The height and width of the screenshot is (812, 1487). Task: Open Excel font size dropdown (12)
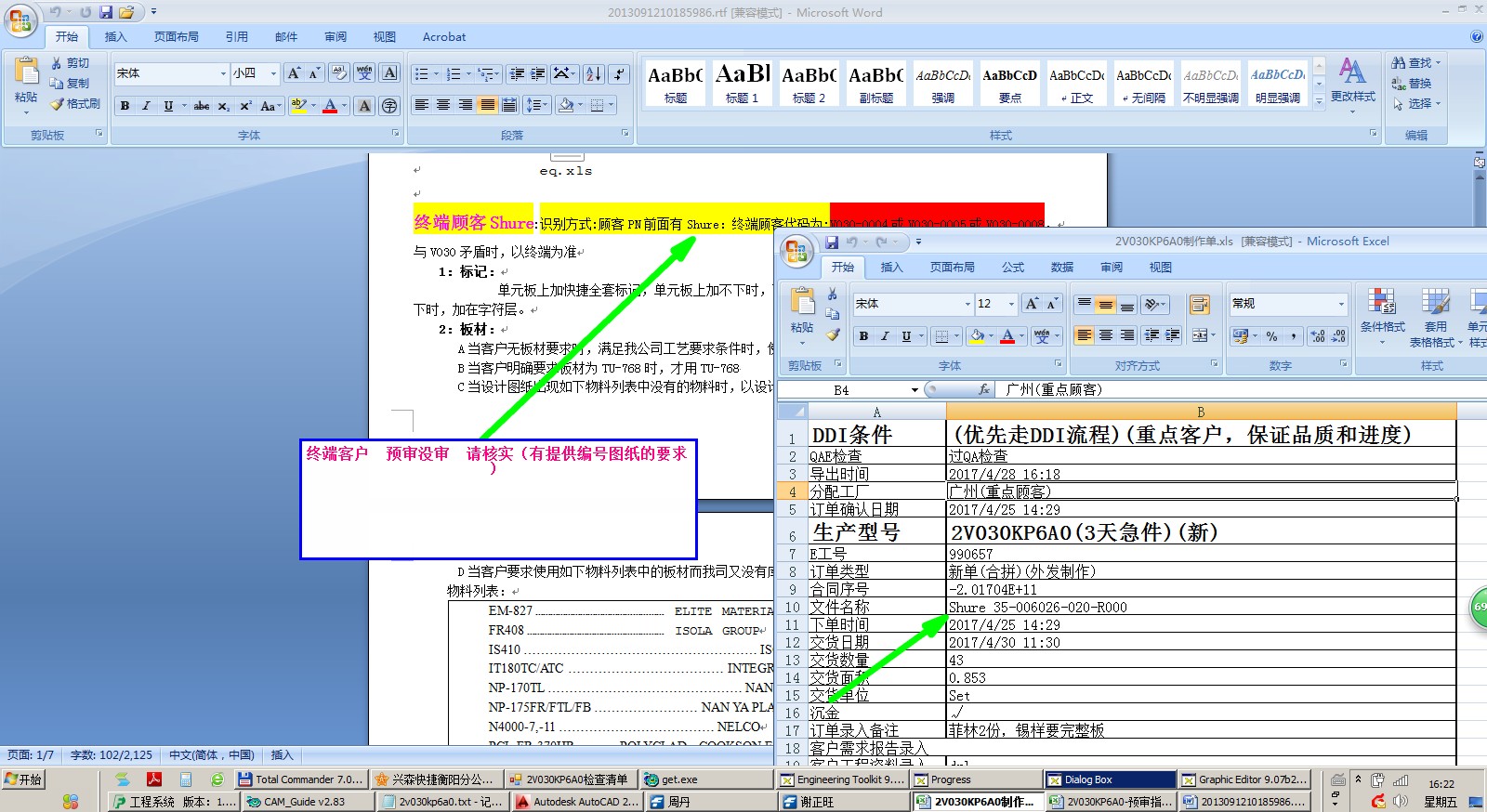coord(1013,304)
